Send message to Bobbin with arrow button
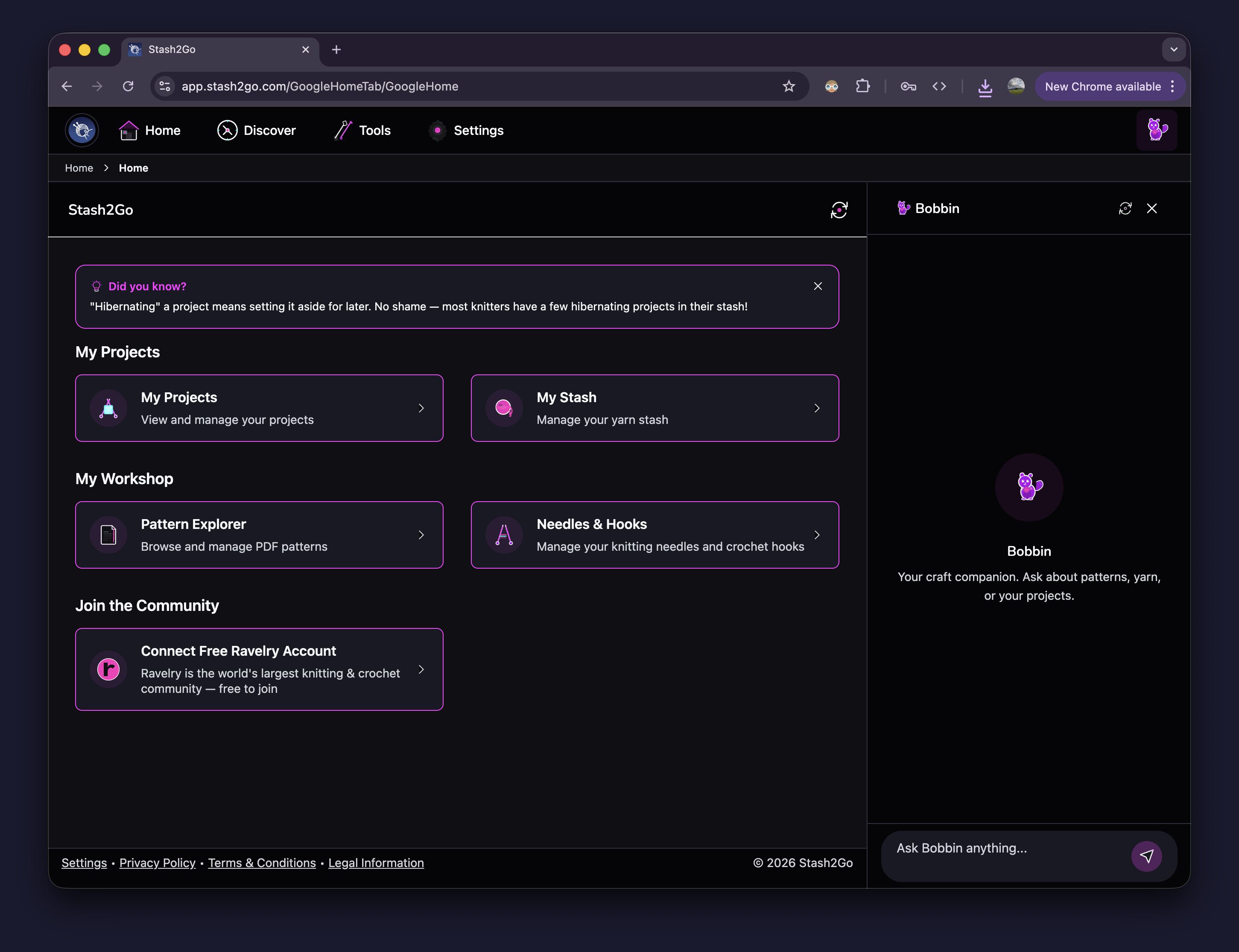Image resolution: width=1239 pixels, height=952 pixels. click(1146, 856)
